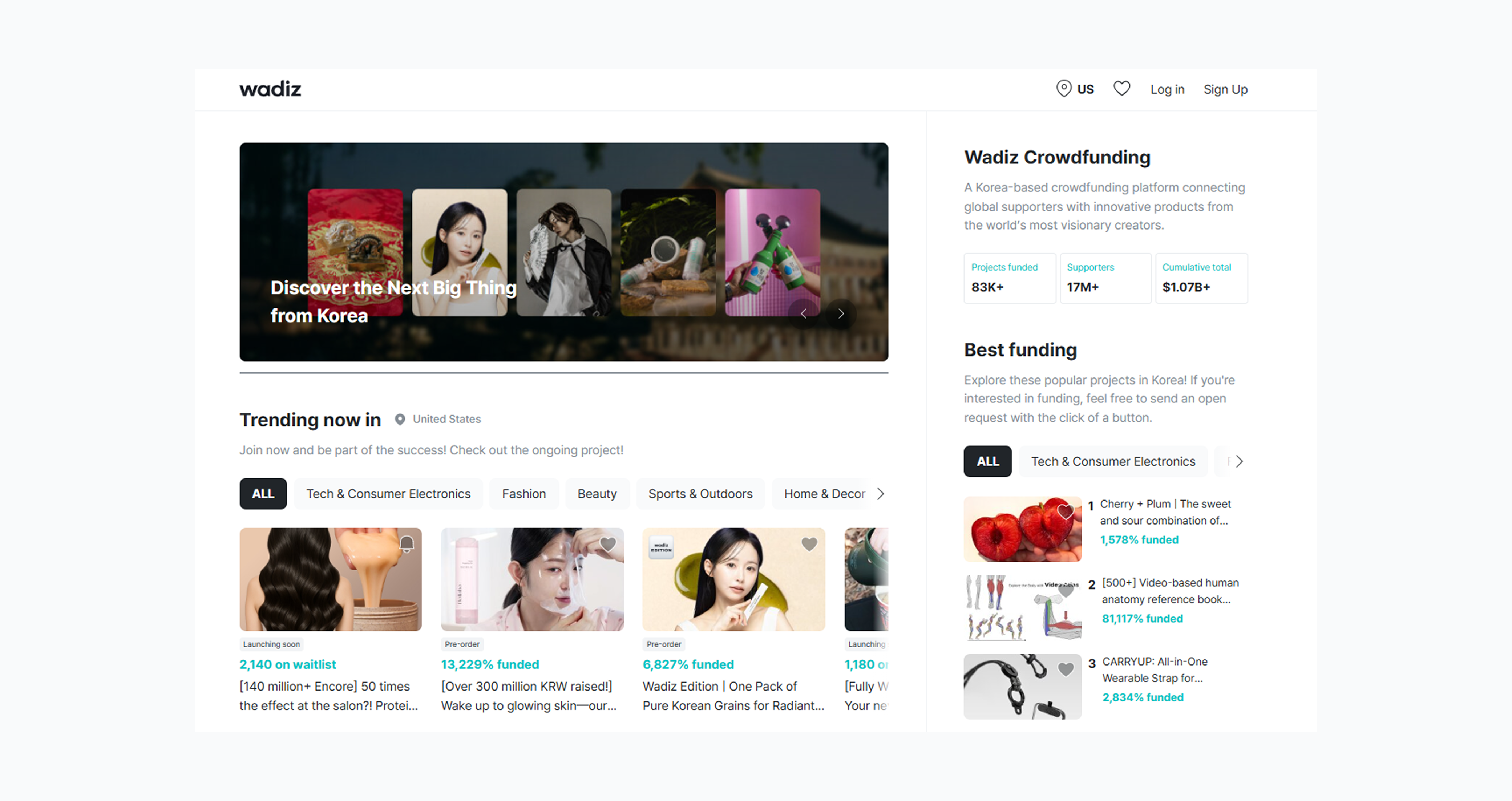Click the Launching soon badge
Image resolution: width=1512 pixels, height=801 pixels.
(271, 644)
